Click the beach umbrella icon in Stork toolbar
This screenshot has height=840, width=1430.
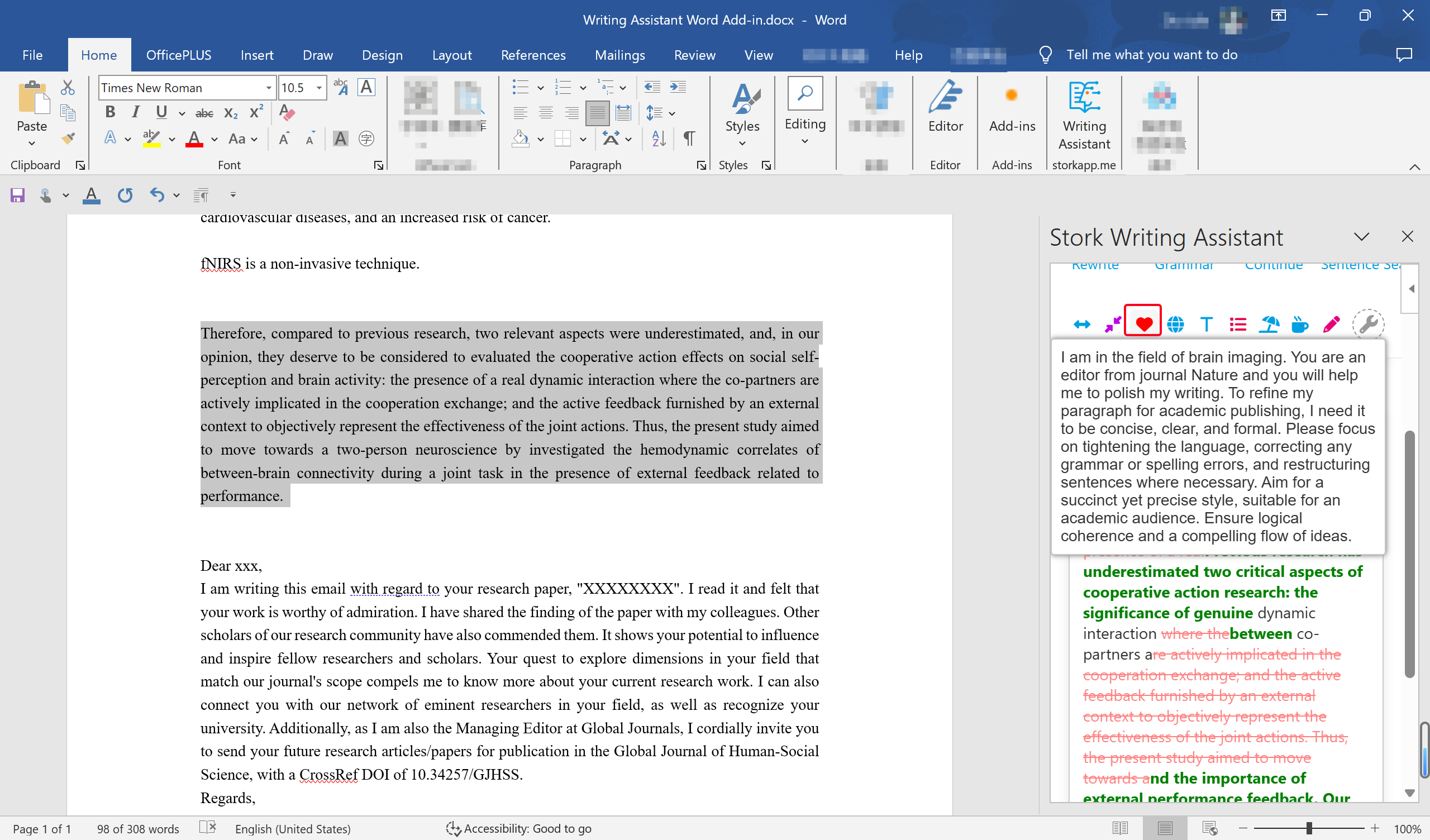(1268, 324)
